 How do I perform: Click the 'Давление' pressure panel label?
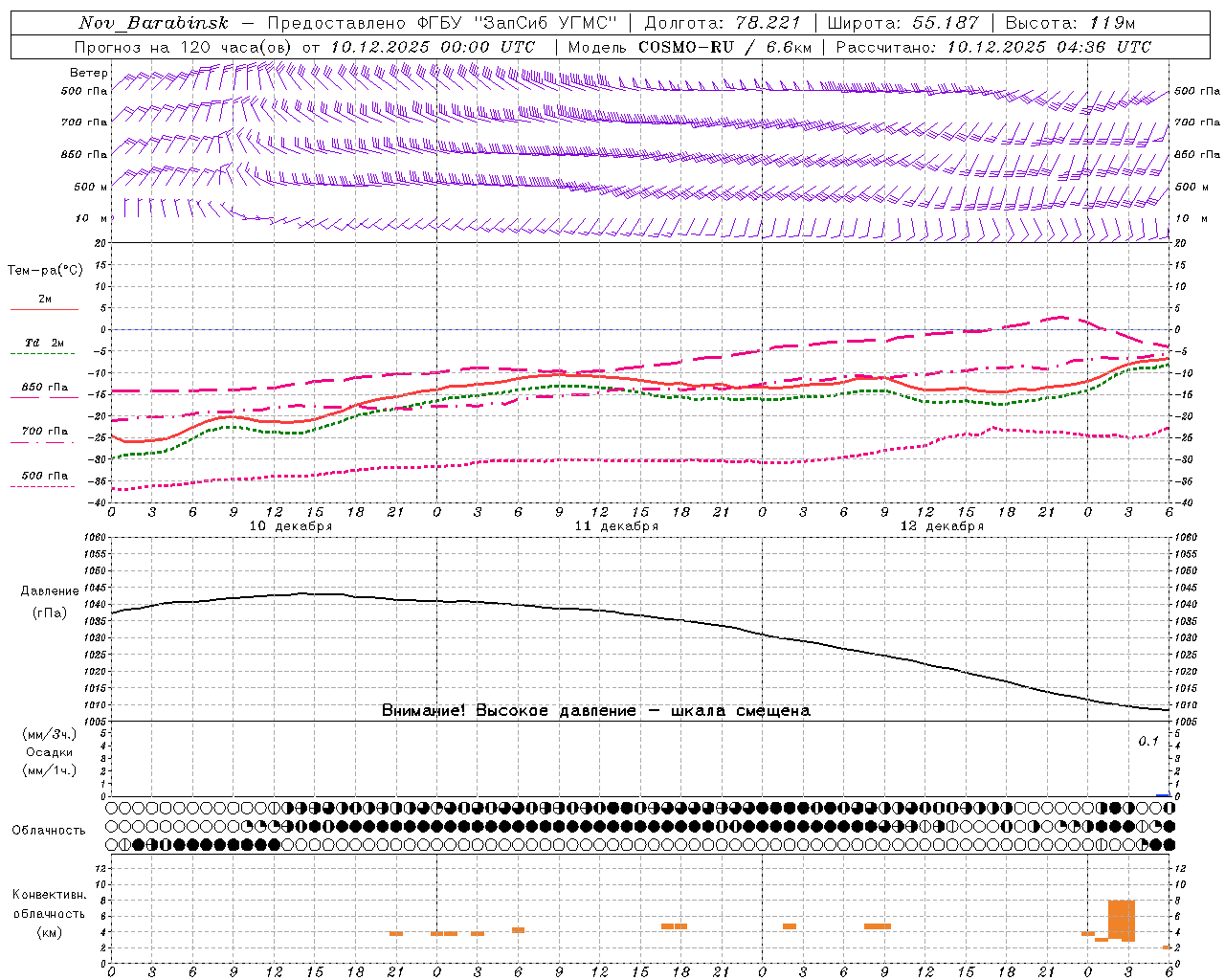click(50, 591)
